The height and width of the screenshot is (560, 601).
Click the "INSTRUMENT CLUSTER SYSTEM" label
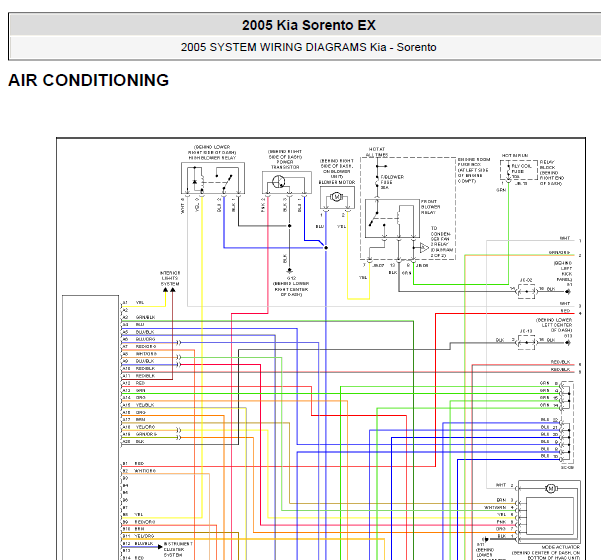178,549
